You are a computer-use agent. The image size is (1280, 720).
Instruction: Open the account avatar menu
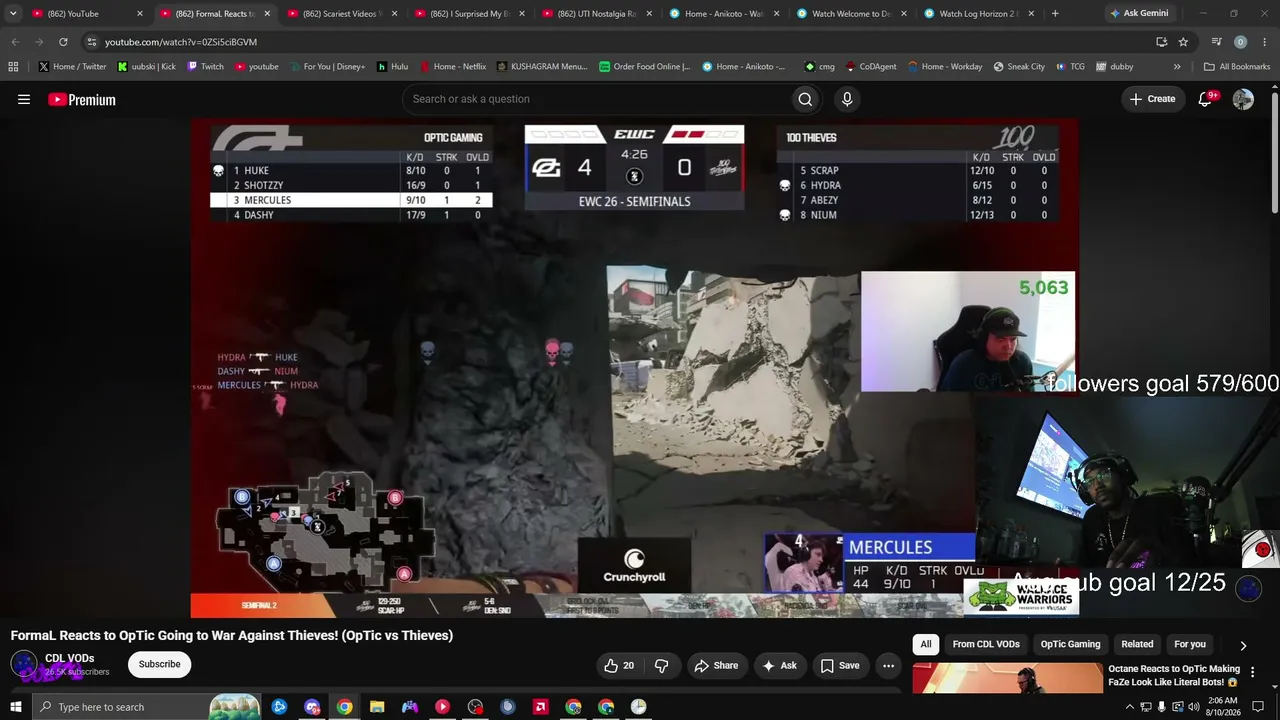(1243, 99)
